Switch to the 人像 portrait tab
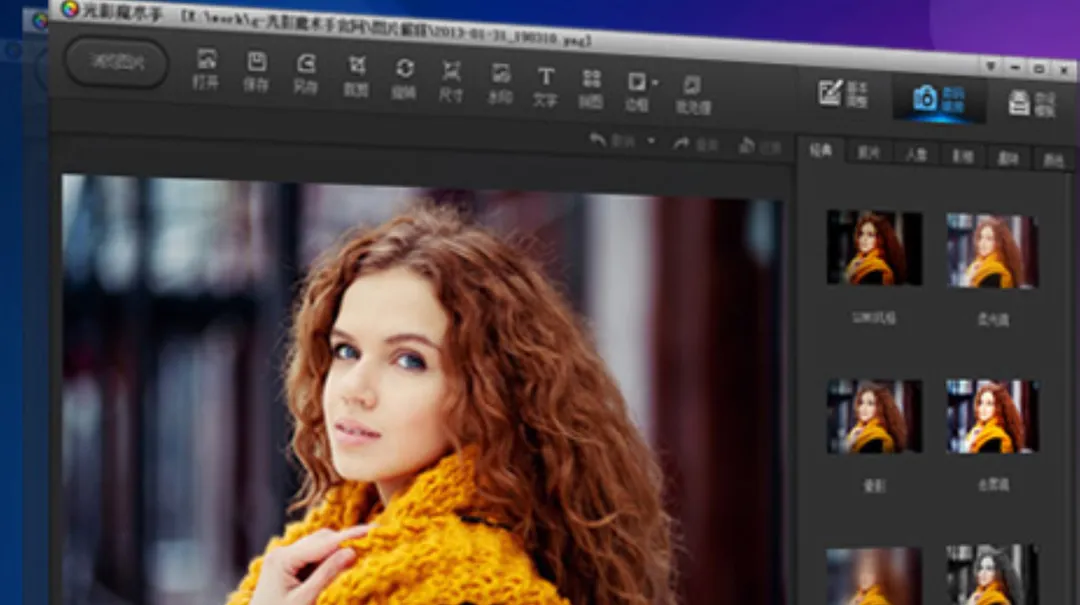Viewport: 1080px width, 605px height. pyautogui.click(x=916, y=154)
